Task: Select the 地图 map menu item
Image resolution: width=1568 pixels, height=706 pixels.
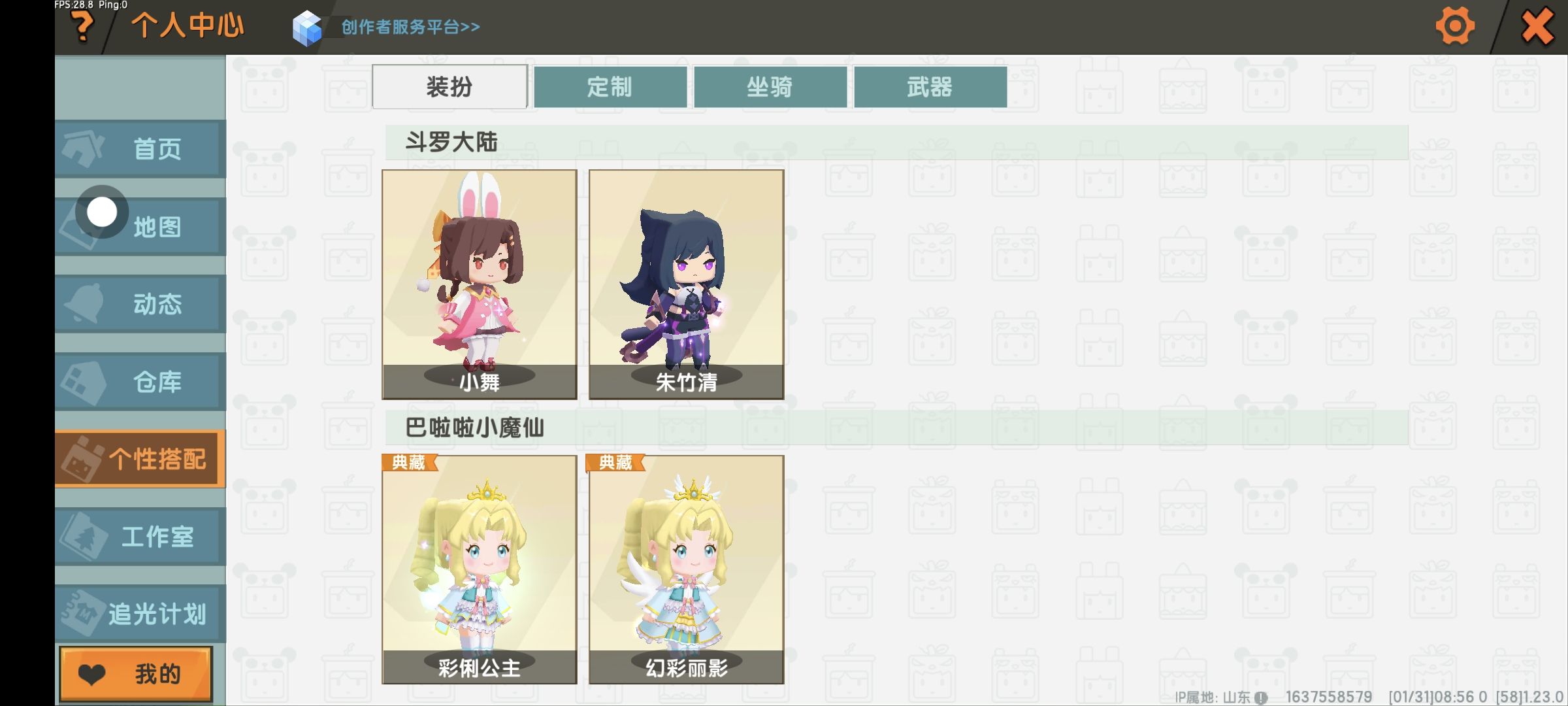Action: [x=140, y=227]
